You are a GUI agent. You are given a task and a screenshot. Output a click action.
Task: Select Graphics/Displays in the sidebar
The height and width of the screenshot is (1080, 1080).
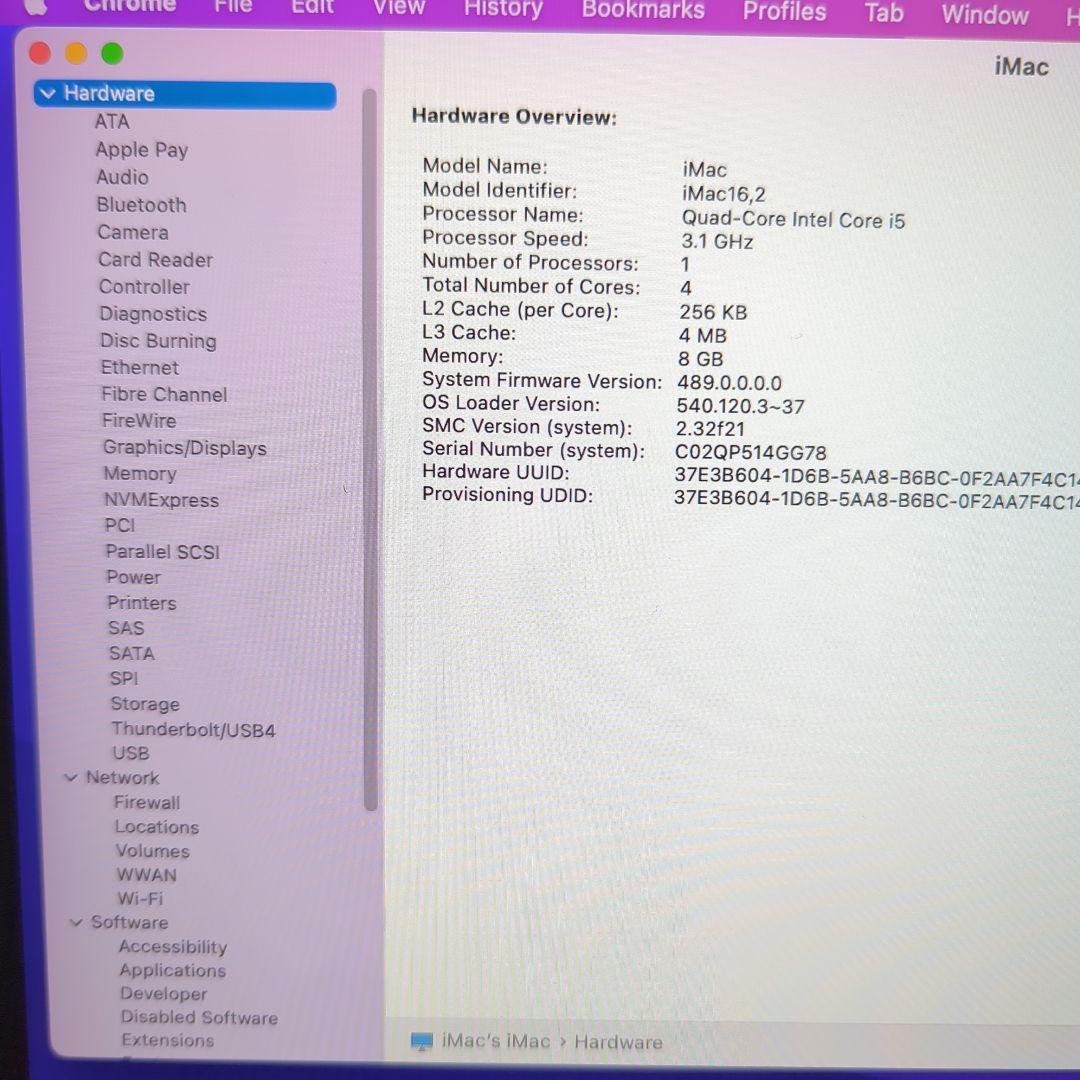[x=184, y=448]
